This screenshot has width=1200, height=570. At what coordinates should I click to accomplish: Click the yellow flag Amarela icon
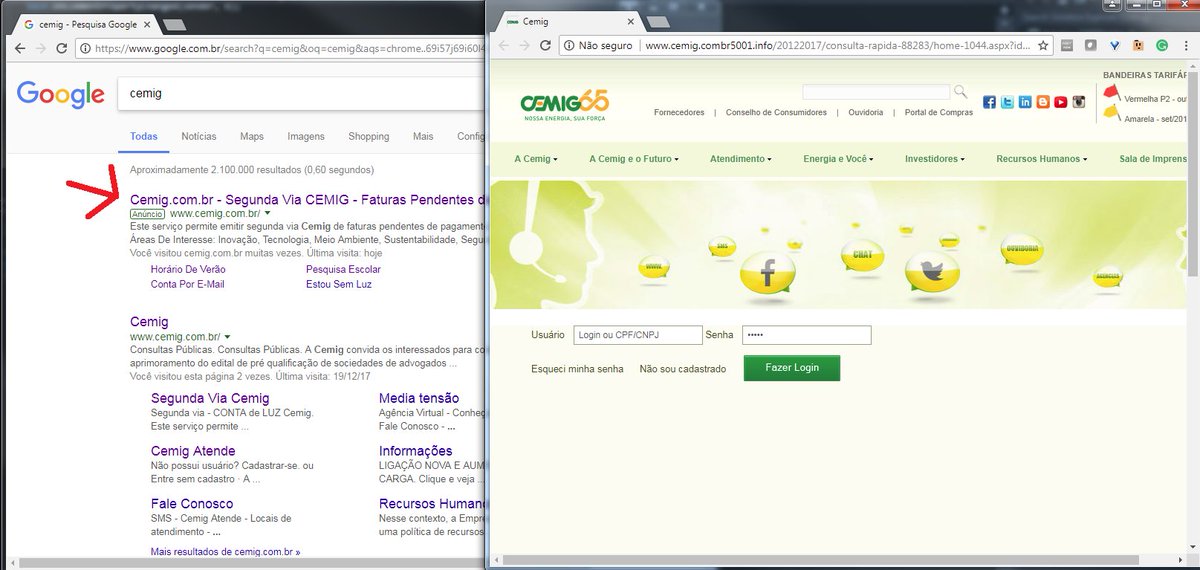[x=1110, y=113]
